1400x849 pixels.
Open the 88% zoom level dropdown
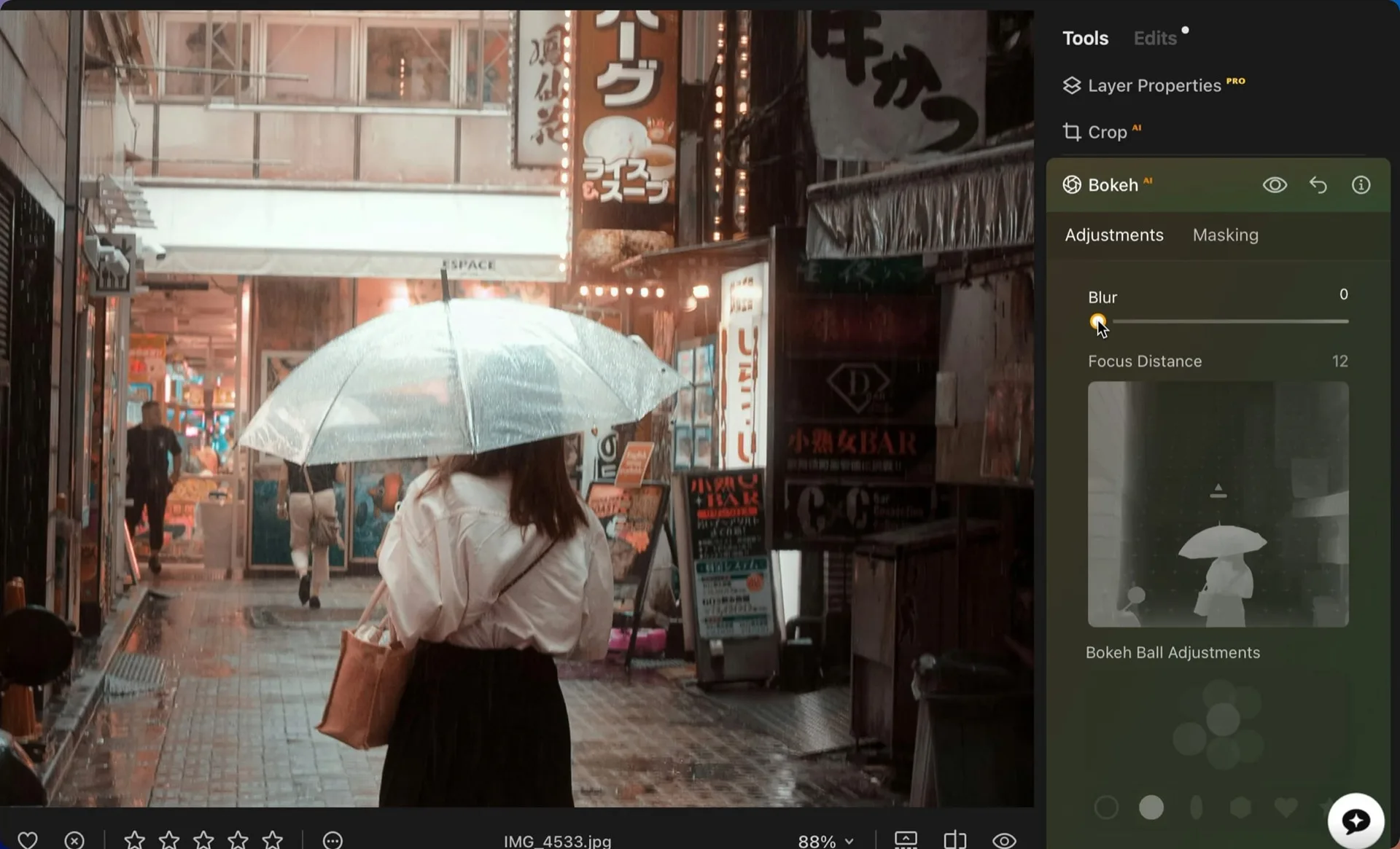(x=825, y=841)
